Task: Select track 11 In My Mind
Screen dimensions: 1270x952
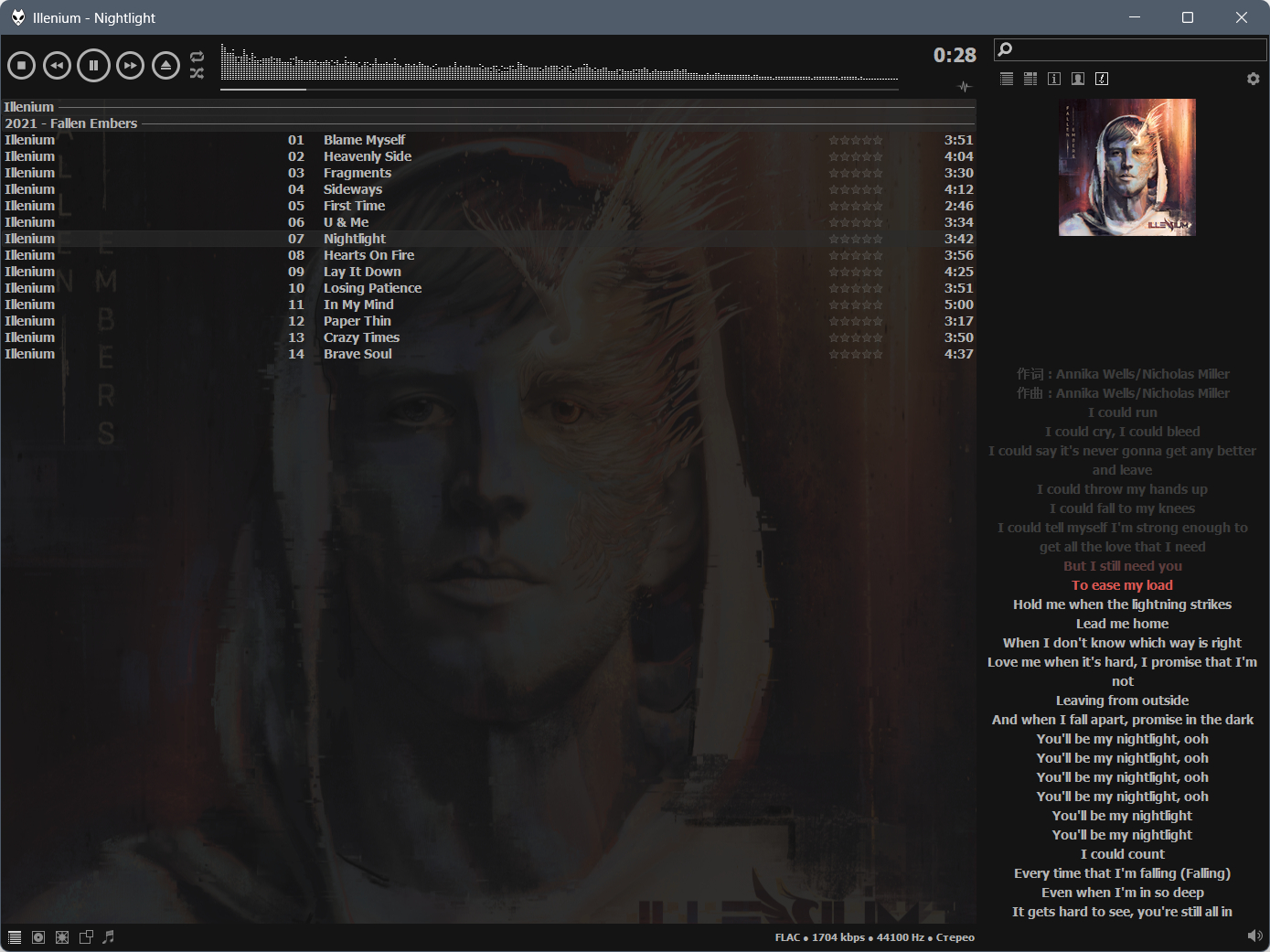Action: 488,305
